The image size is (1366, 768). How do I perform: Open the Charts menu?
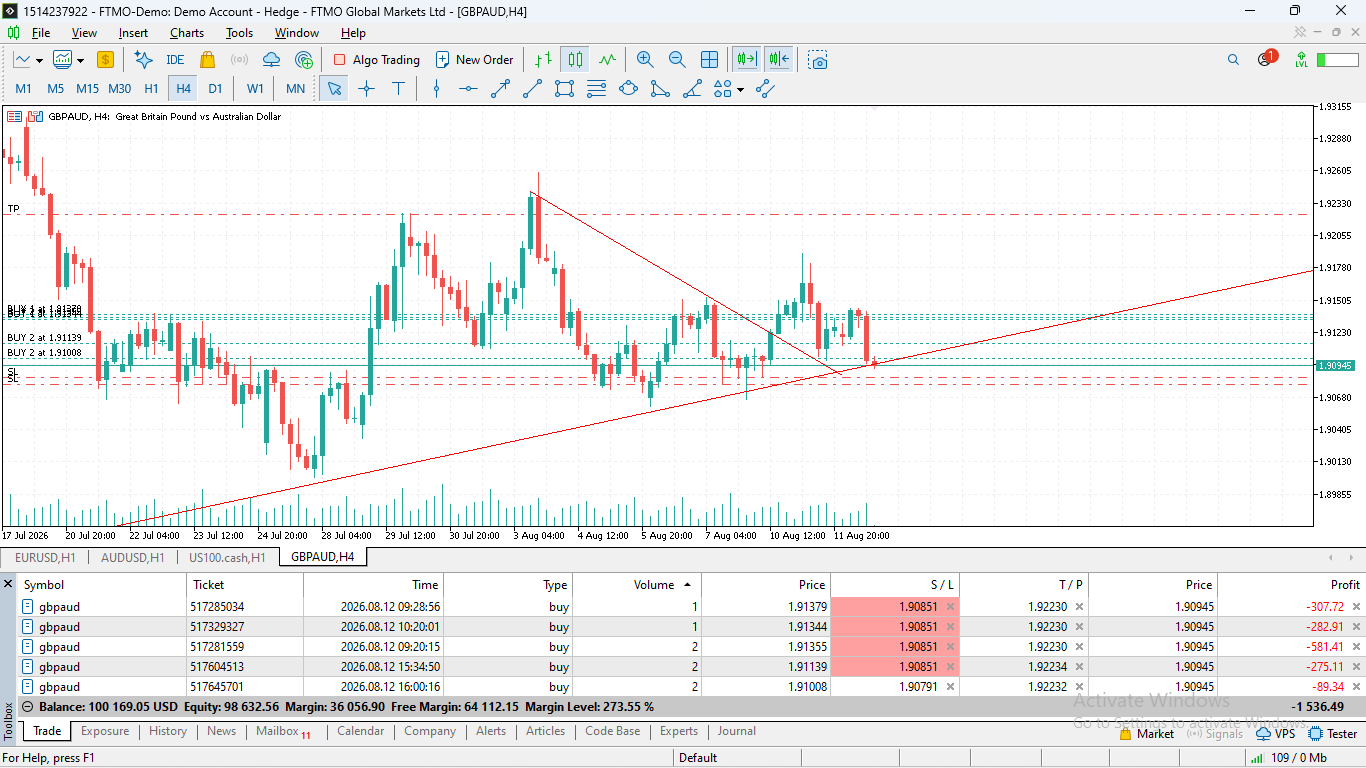(x=186, y=33)
